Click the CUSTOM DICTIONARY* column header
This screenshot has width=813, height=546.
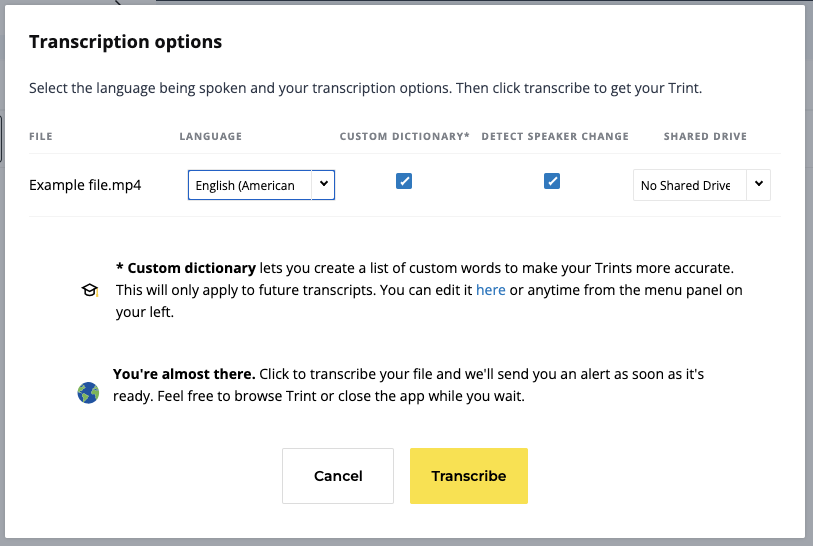pyautogui.click(x=404, y=136)
